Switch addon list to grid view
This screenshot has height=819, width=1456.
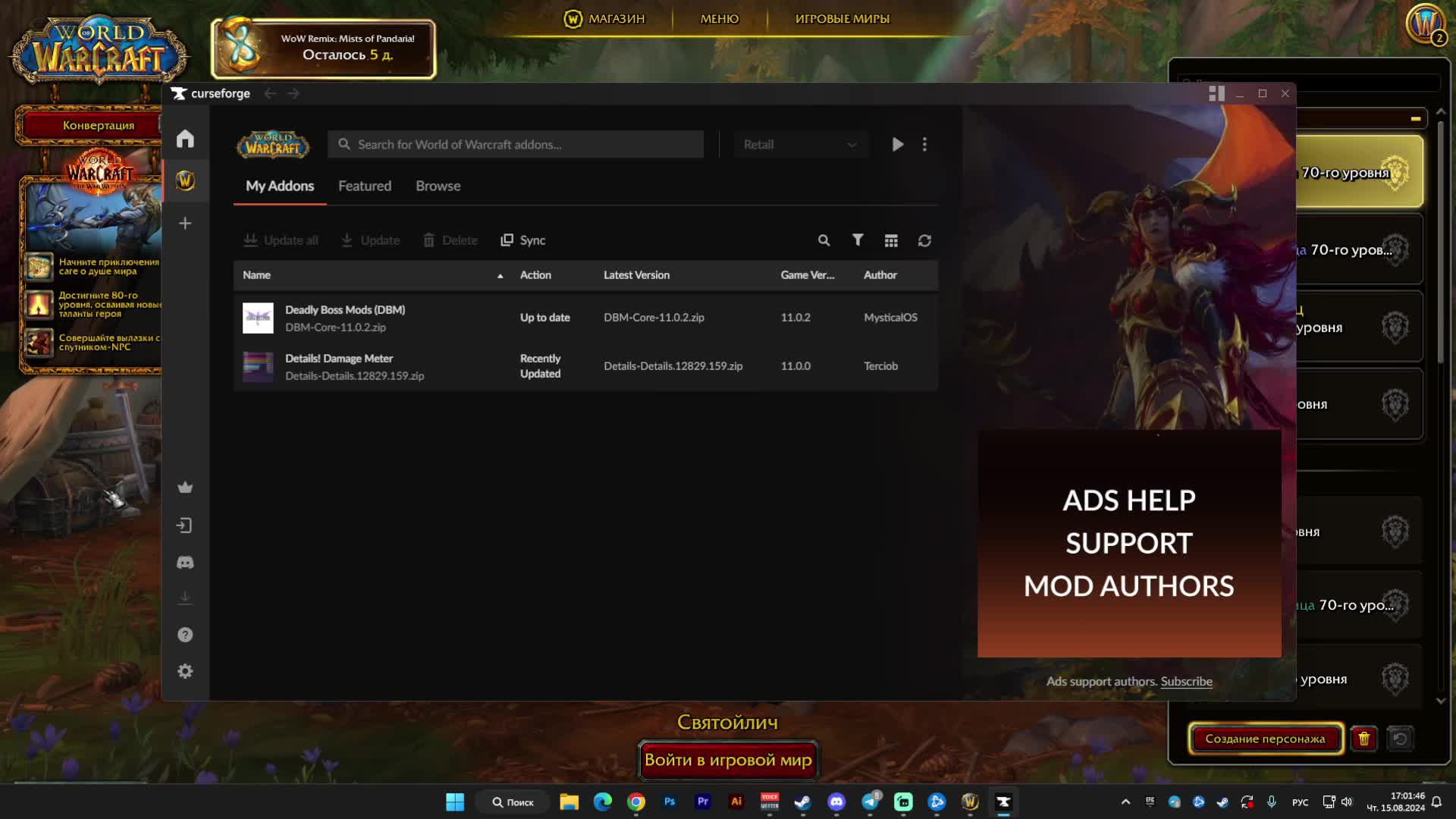tap(891, 240)
